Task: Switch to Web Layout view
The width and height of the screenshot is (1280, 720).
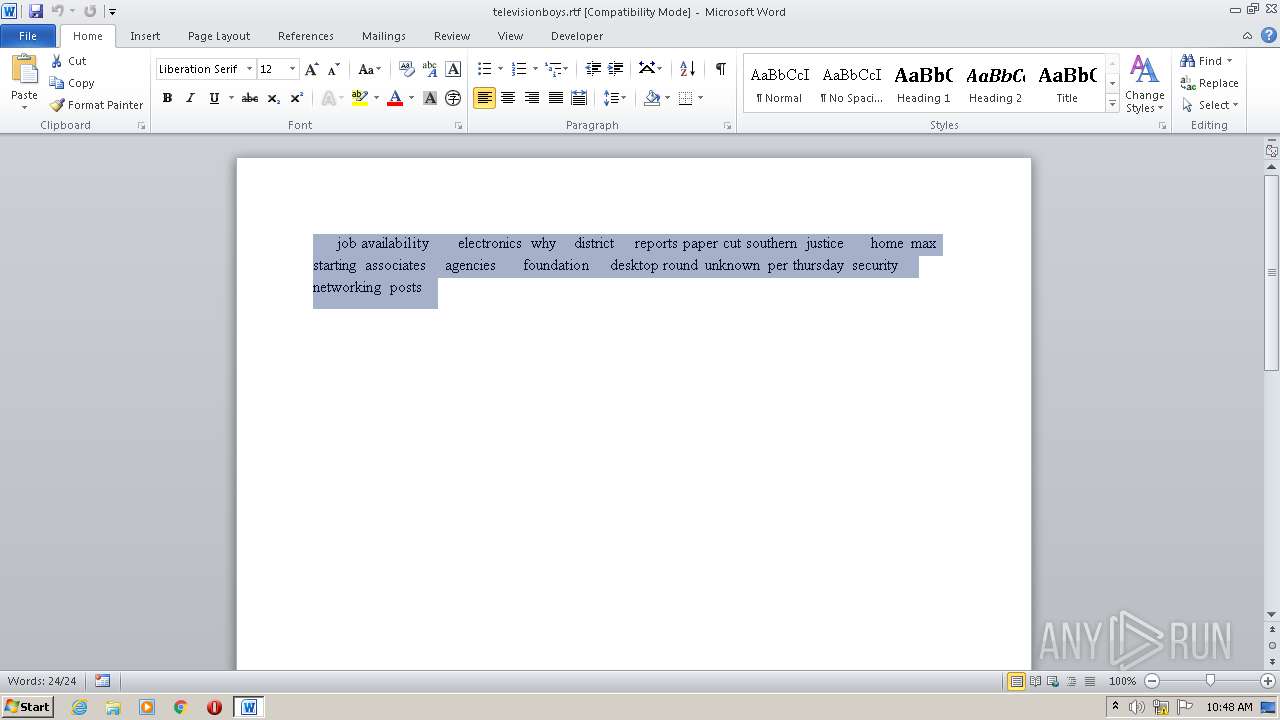Action: pyautogui.click(x=1053, y=681)
